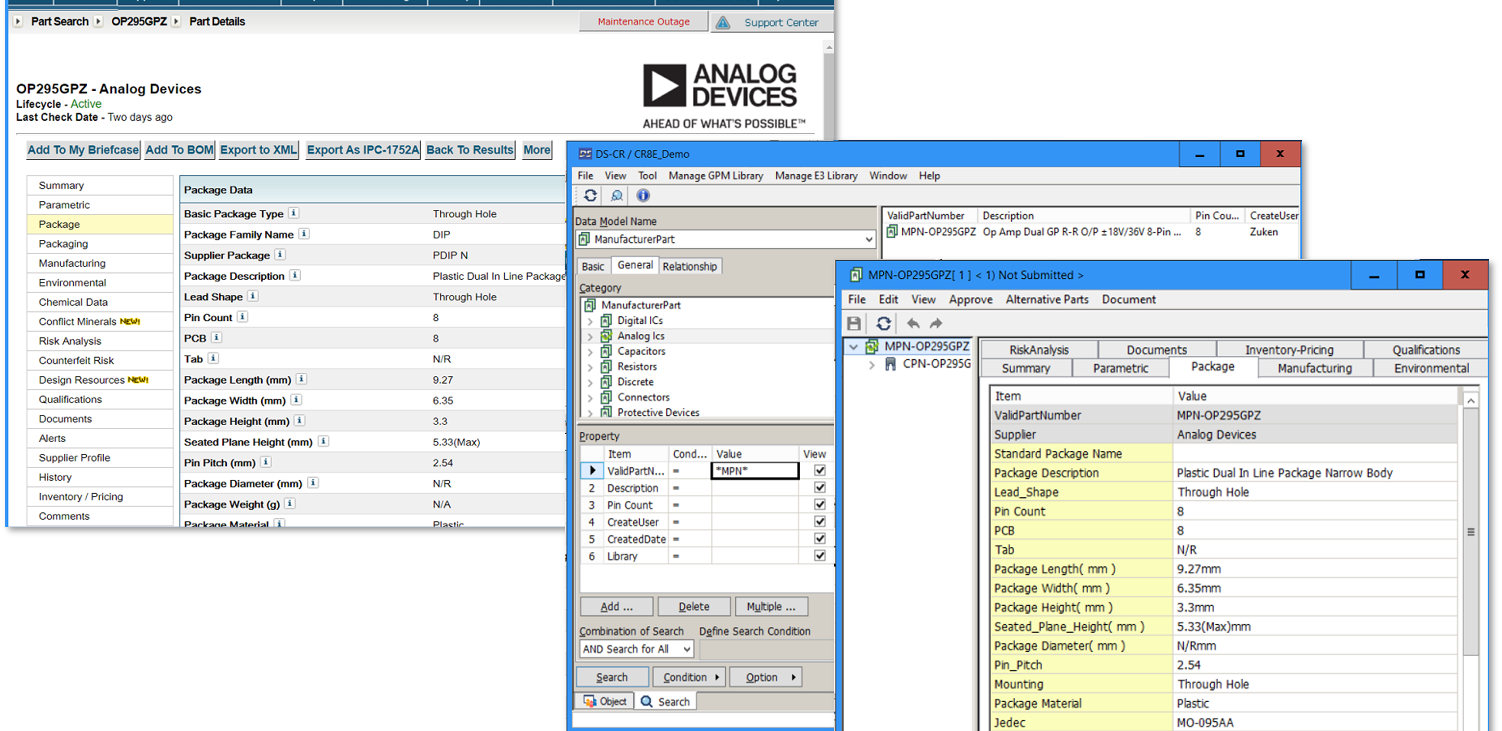The height and width of the screenshot is (731, 1502).
Task: Toggle View checkbox for CreatedDate property
Action: coord(820,539)
